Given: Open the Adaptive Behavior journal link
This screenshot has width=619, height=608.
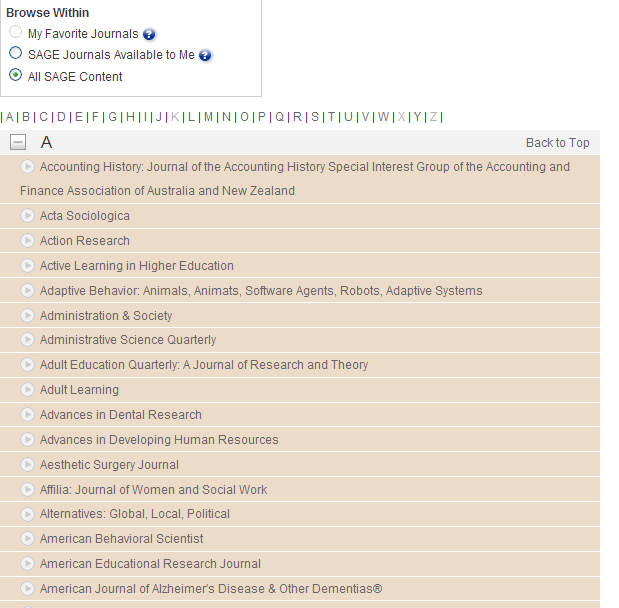Looking at the screenshot, I should coord(261,291).
